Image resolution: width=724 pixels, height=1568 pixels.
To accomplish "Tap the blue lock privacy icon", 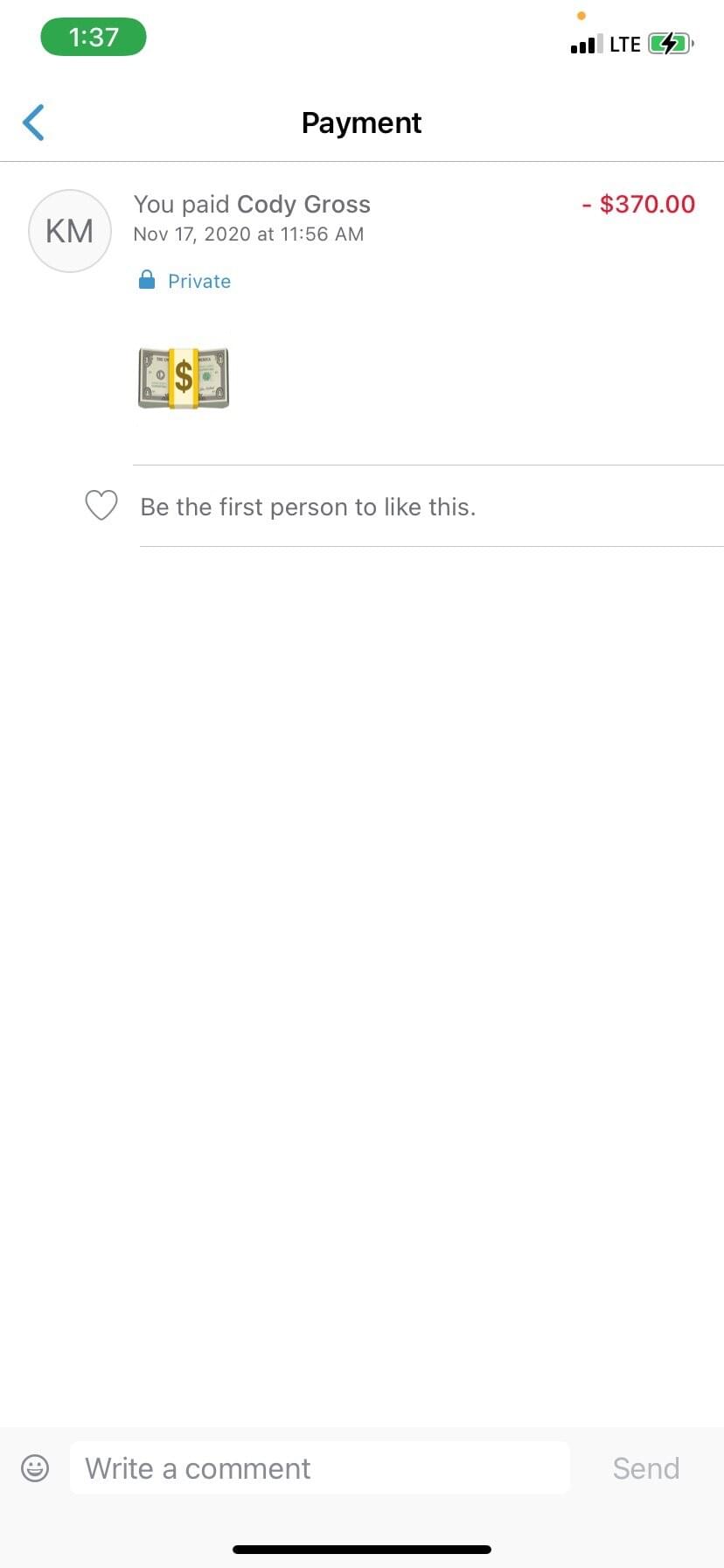I will [x=147, y=280].
